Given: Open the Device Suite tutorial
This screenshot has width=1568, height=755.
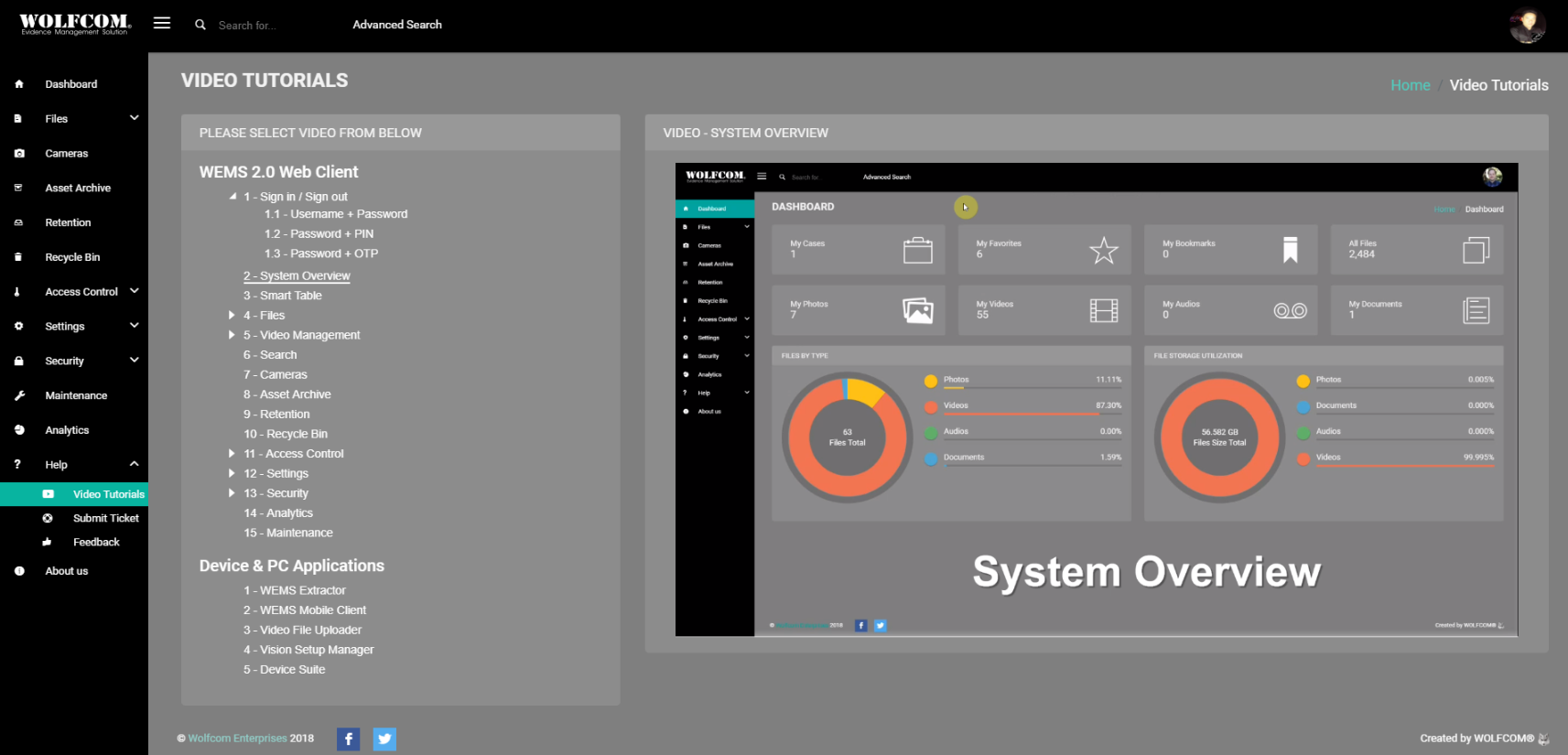Looking at the screenshot, I should click(x=285, y=670).
